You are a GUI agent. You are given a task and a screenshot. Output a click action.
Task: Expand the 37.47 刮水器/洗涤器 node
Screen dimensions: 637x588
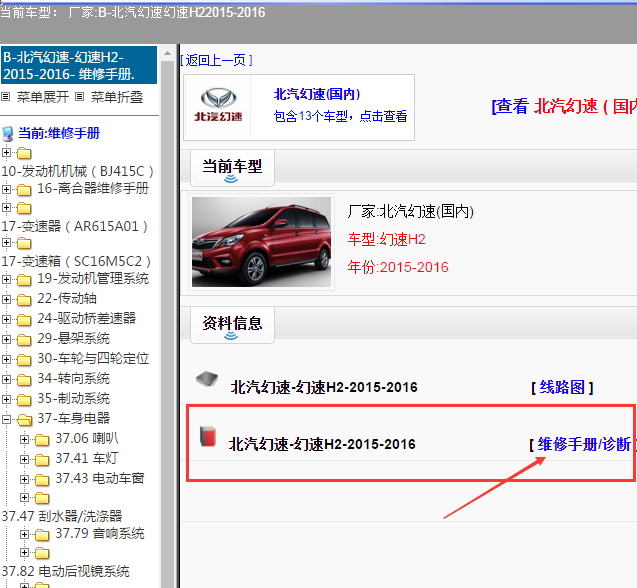pos(24,497)
